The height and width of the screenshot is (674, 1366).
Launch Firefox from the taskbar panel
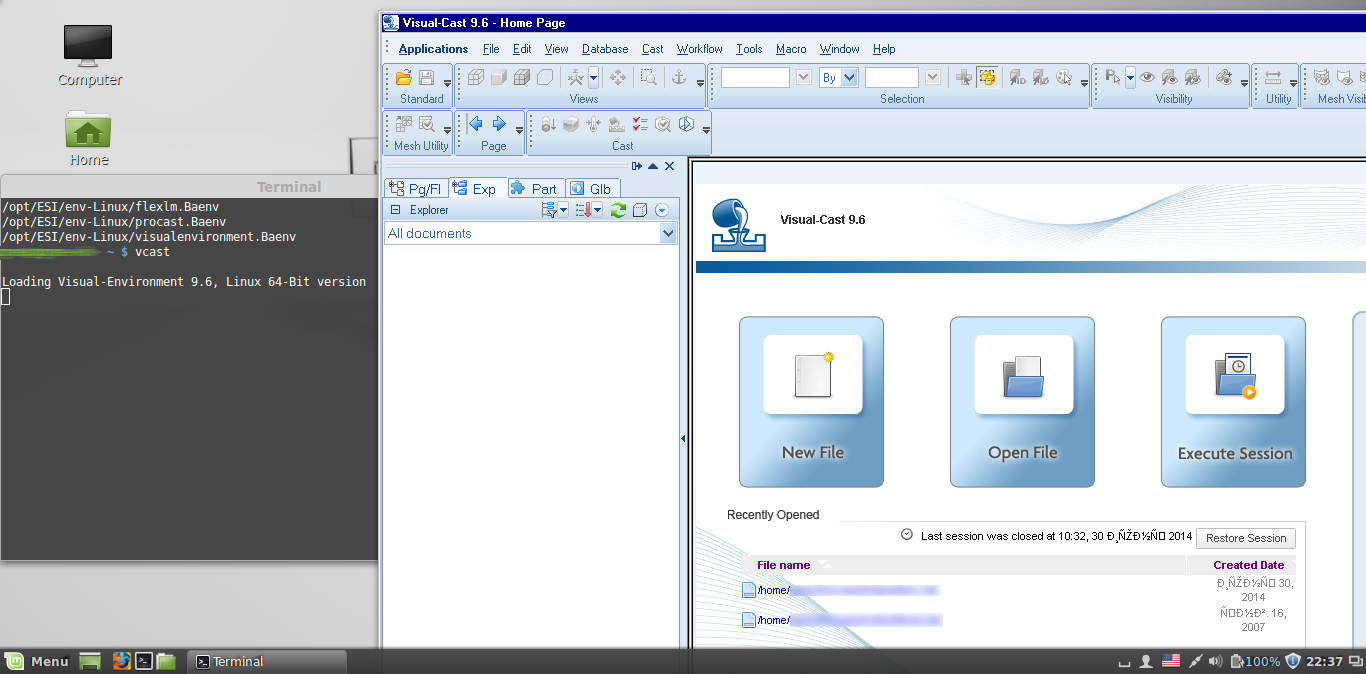(x=121, y=661)
